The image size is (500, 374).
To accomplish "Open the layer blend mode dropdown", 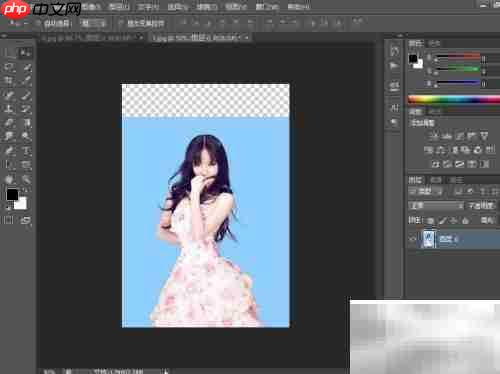I will [x=436, y=206].
